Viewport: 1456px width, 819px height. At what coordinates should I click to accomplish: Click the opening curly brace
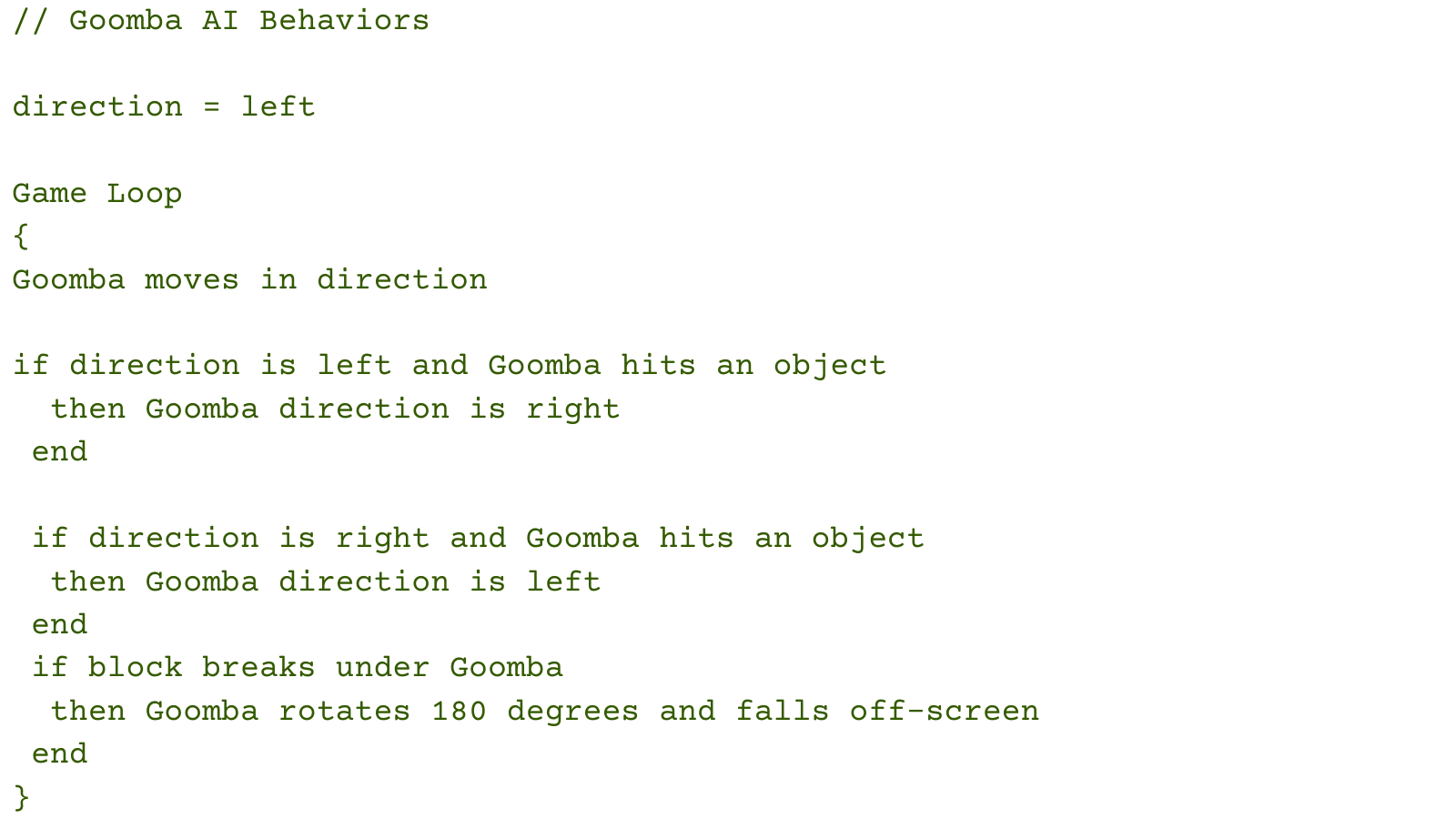tap(21, 238)
